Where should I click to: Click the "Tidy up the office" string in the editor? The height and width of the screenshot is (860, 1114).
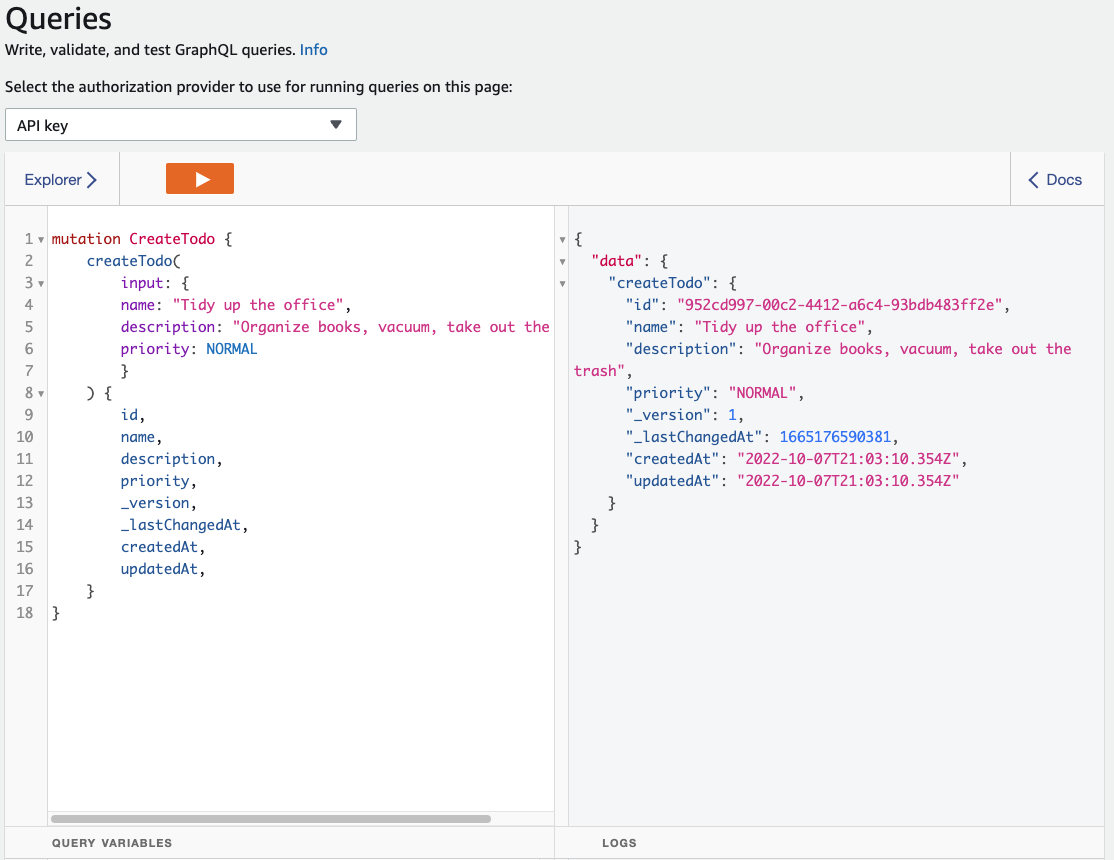[x=258, y=305]
